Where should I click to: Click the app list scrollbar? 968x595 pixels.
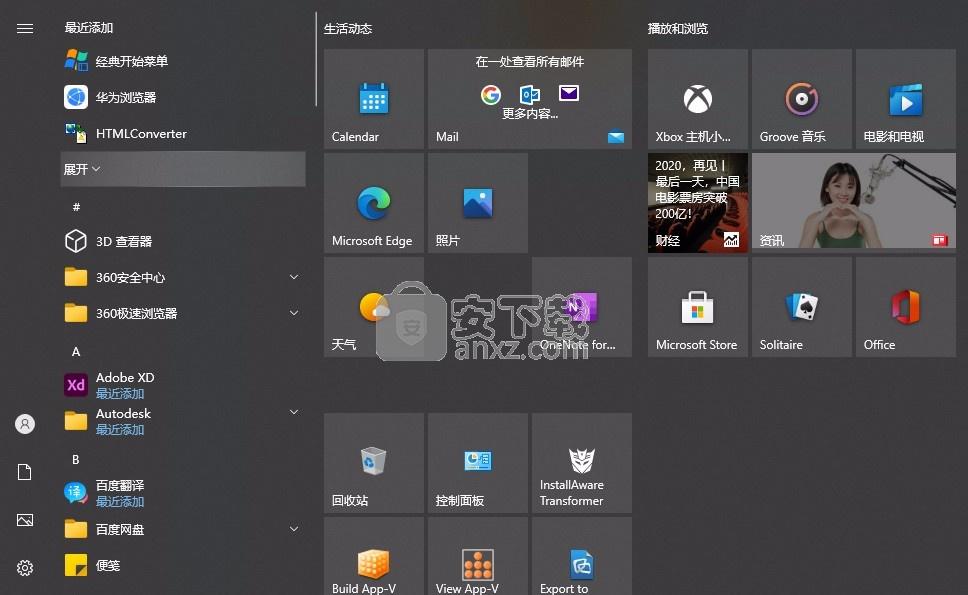pos(315,59)
